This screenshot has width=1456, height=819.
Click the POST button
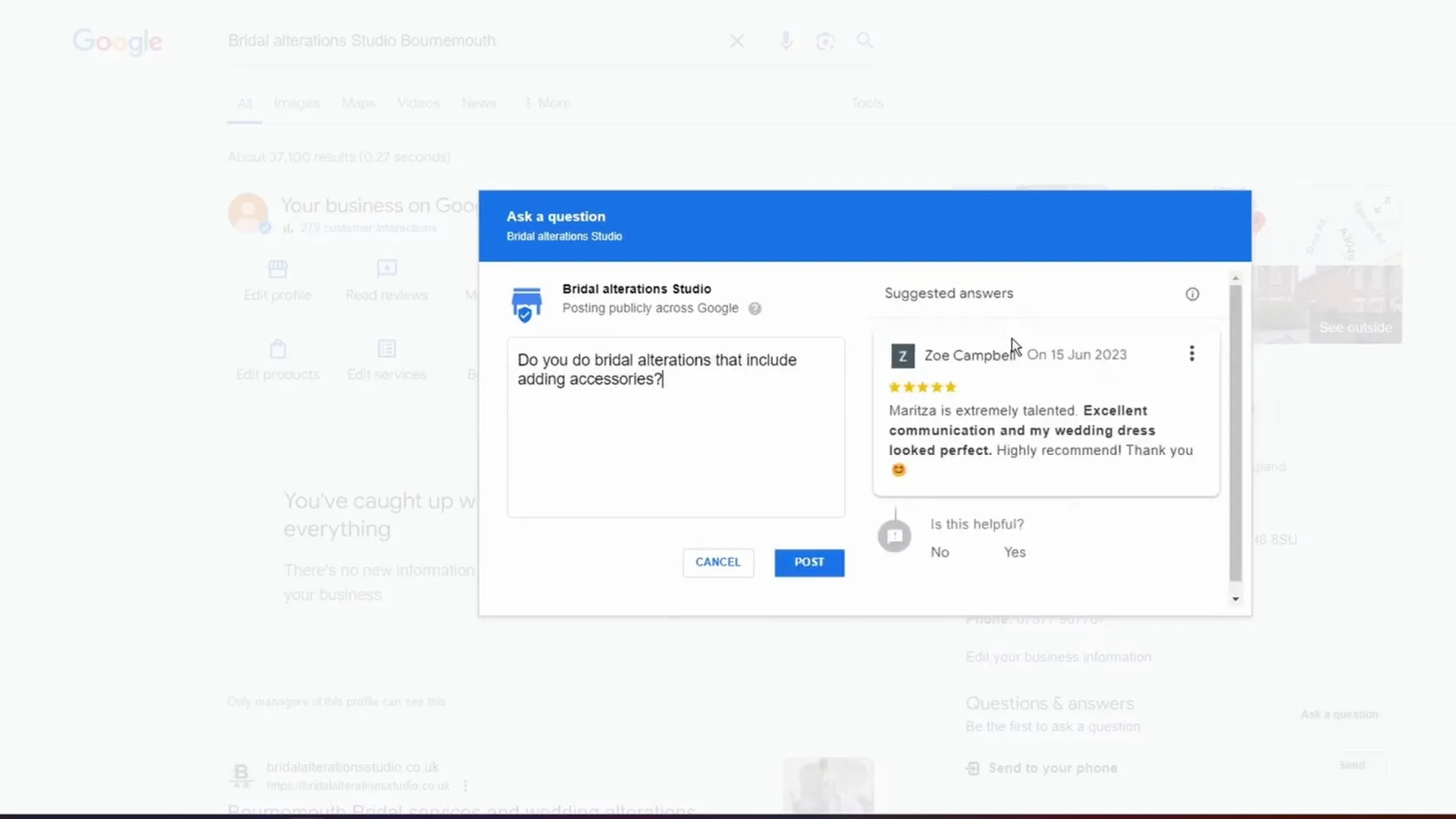[x=809, y=562]
